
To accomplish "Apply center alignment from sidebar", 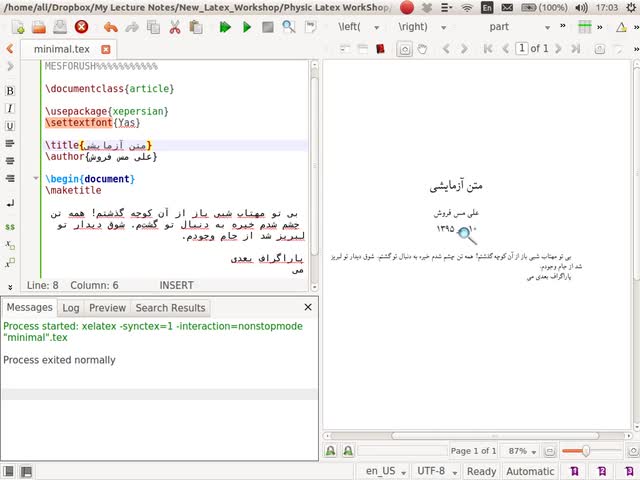I will click(10, 161).
